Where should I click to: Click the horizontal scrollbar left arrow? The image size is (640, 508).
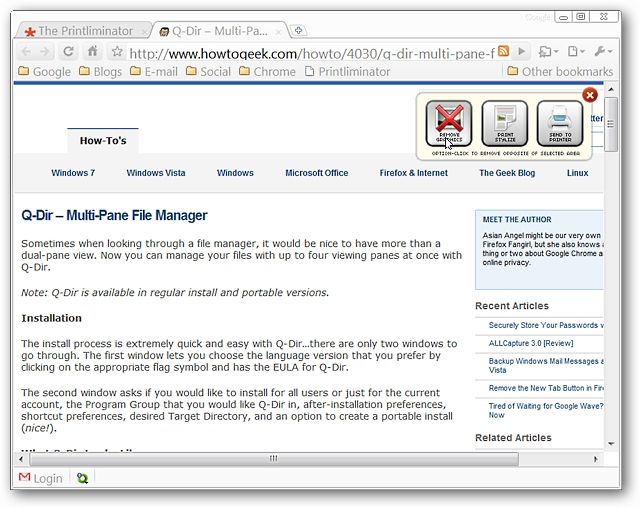pyautogui.click(x=21, y=459)
